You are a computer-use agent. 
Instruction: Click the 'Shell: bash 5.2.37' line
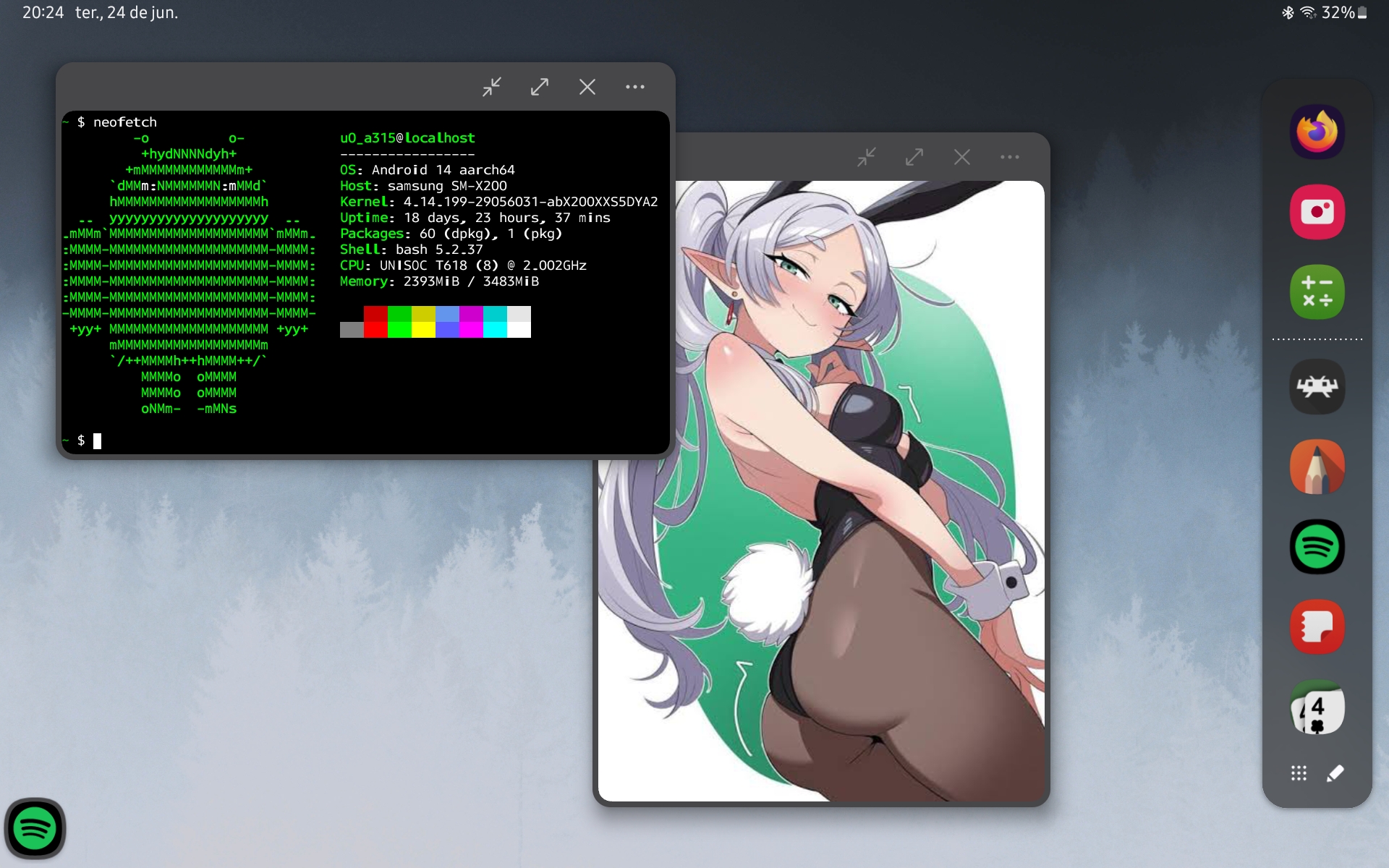412,249
